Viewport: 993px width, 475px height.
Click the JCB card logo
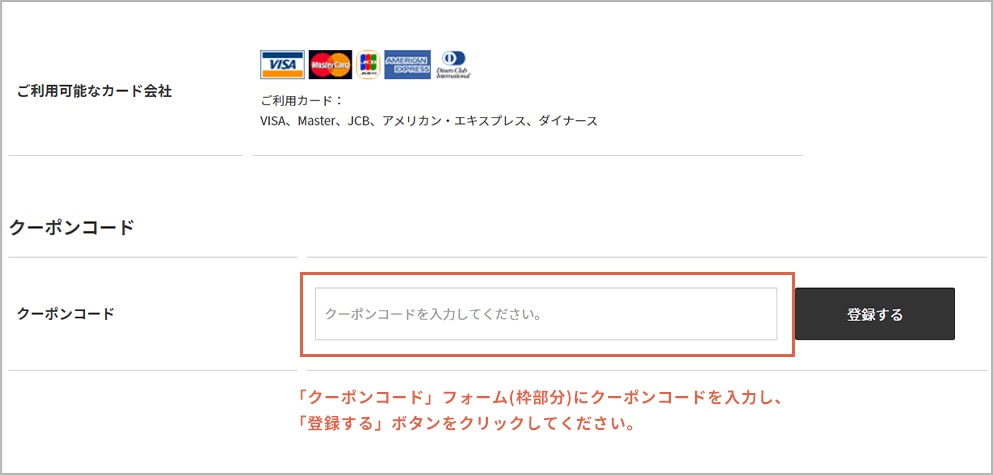click(x=368, y=65)
